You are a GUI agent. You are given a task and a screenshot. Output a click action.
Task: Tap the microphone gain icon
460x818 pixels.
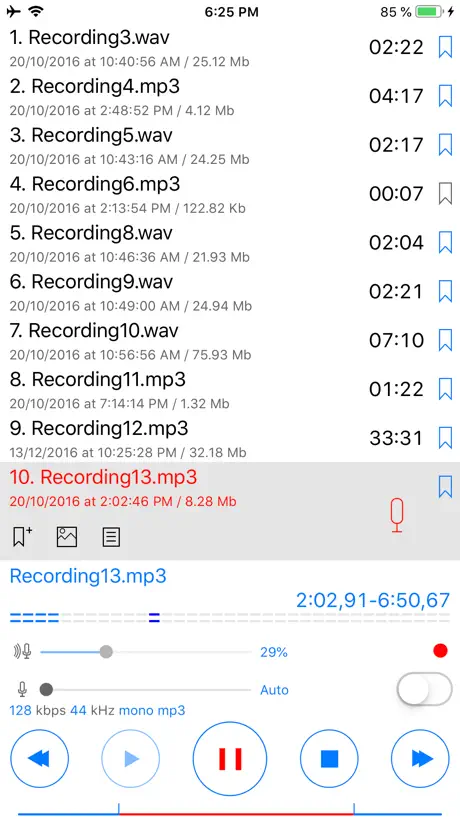click(22, 689)
